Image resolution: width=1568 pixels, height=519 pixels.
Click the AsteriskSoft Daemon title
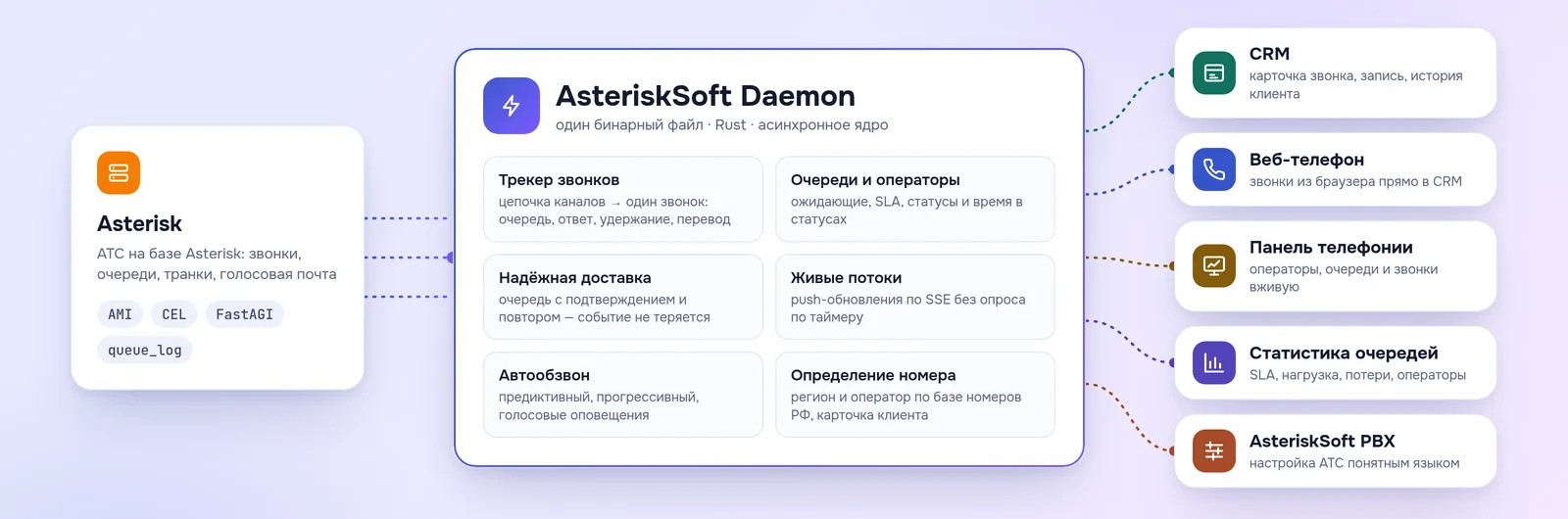coord(706,96)
